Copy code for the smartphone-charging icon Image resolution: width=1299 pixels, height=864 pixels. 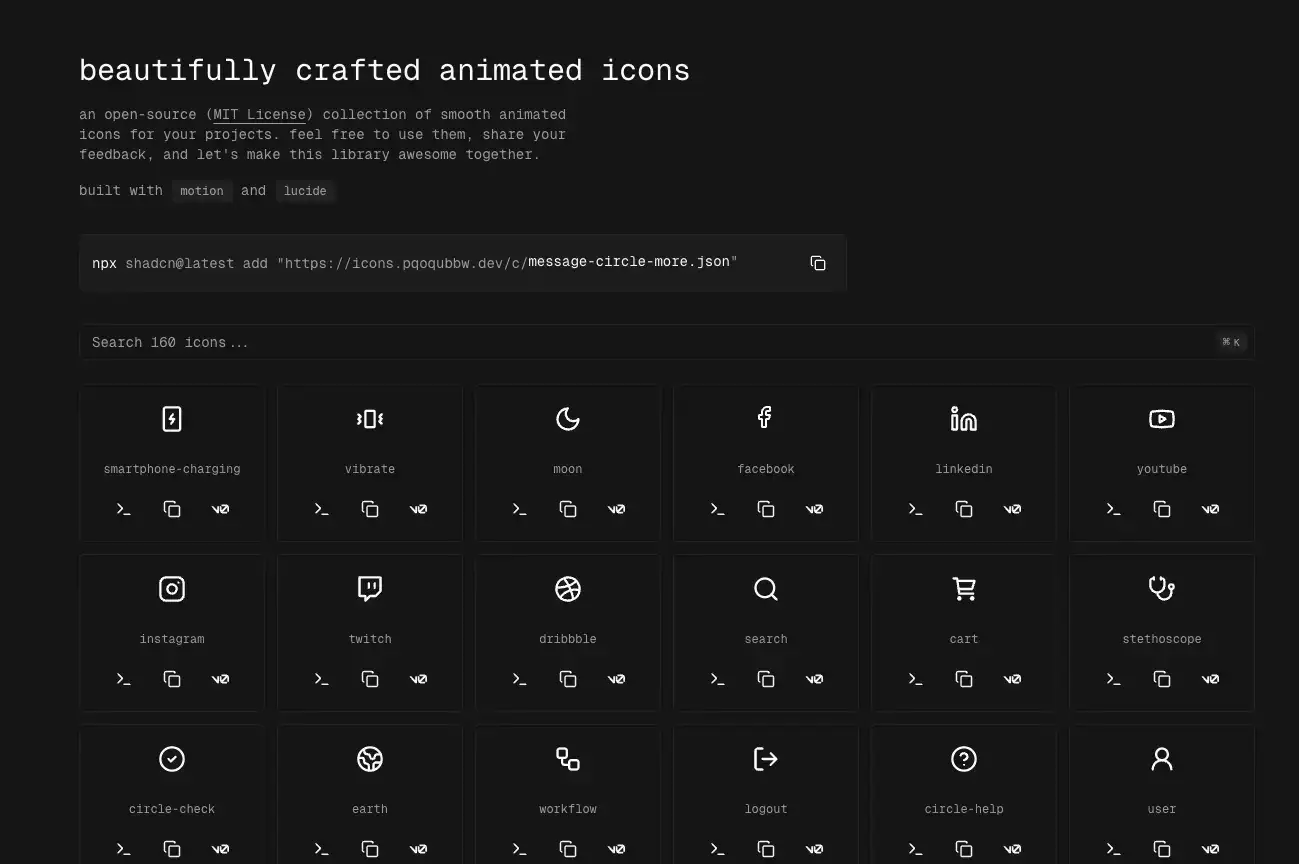[x=172, y=509]
